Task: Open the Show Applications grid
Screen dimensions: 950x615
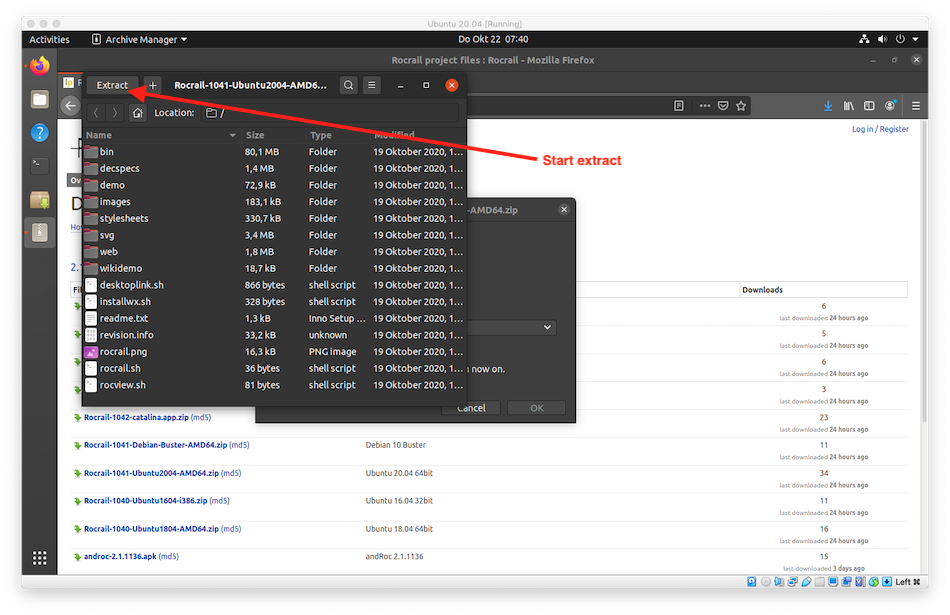Action: click(39, 558)
